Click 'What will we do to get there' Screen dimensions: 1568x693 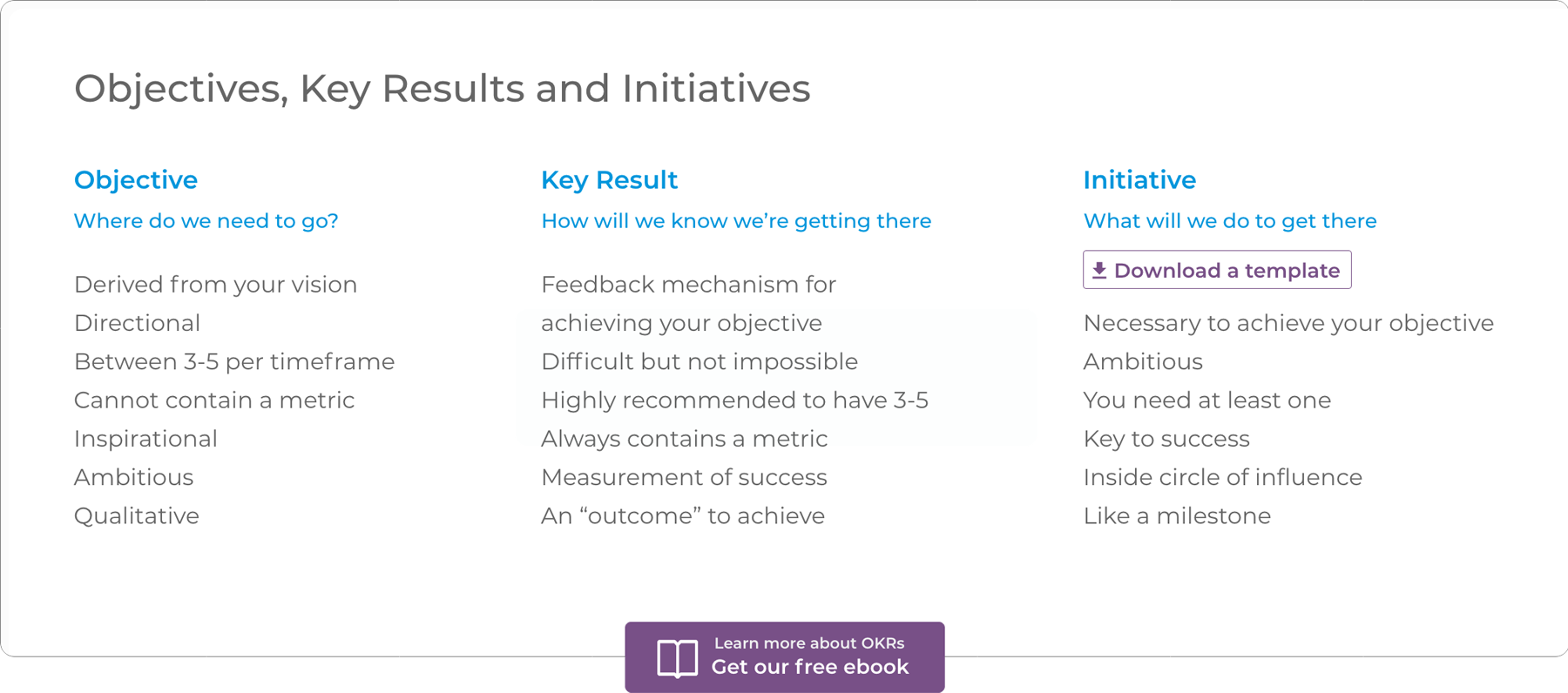click(x=1230, y=221)
